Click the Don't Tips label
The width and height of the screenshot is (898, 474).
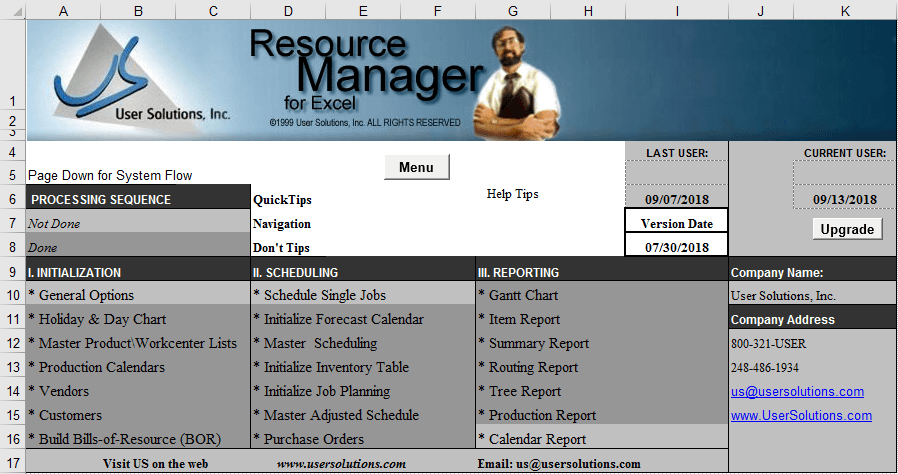(x=281, y=248)
